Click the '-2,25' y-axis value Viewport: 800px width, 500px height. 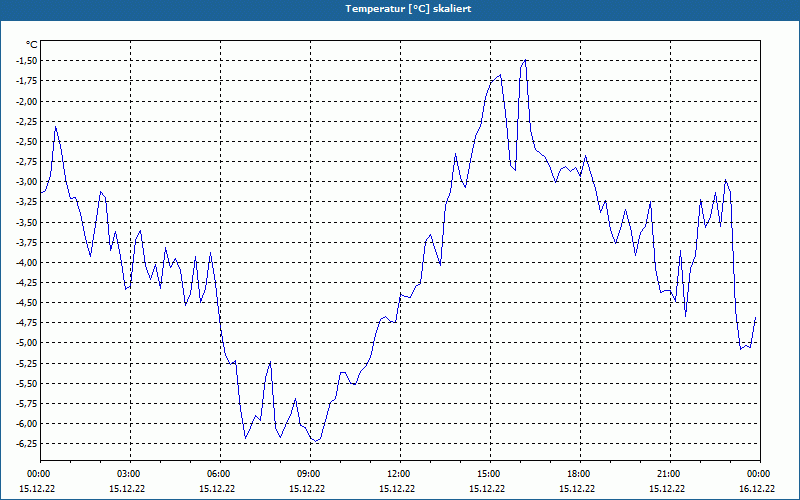click(x=28, y=121)
